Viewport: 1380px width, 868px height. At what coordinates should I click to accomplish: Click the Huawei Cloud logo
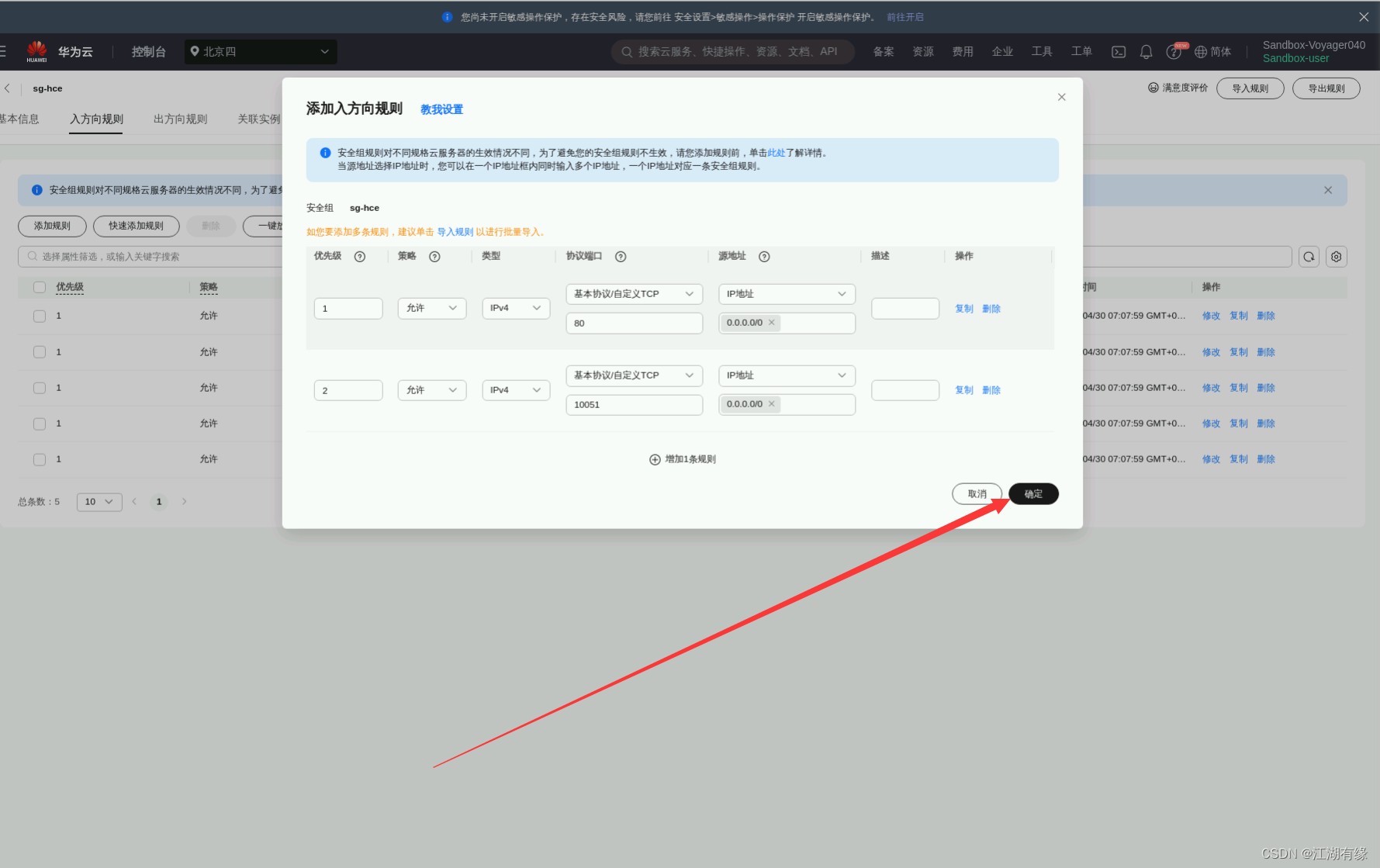point(36,51)
